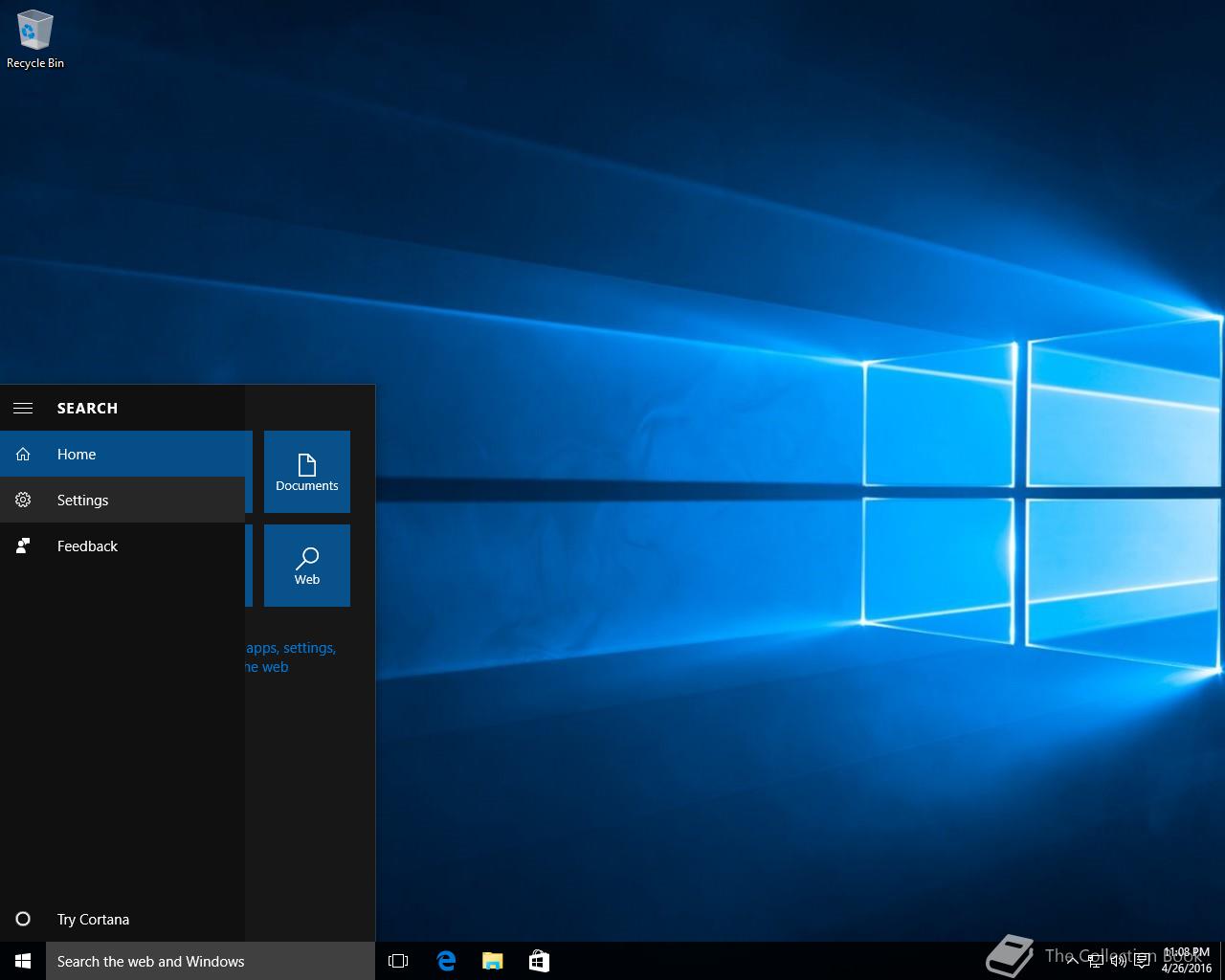Open File Explorer from the taskbar
1225x980 pixels.
click(492, 961)
